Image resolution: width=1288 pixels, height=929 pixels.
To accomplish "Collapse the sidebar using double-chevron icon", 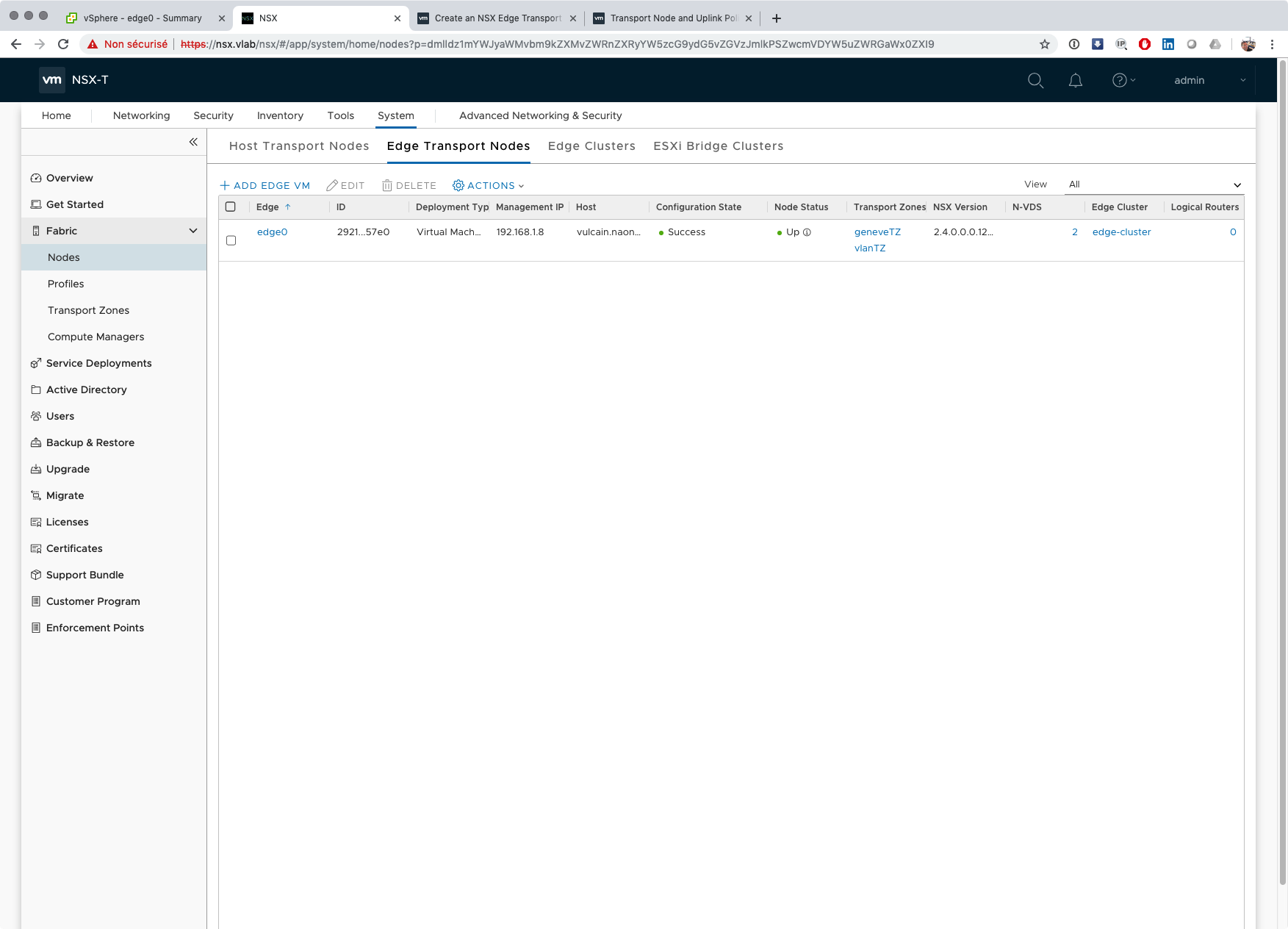I will [x=193, y=142].
